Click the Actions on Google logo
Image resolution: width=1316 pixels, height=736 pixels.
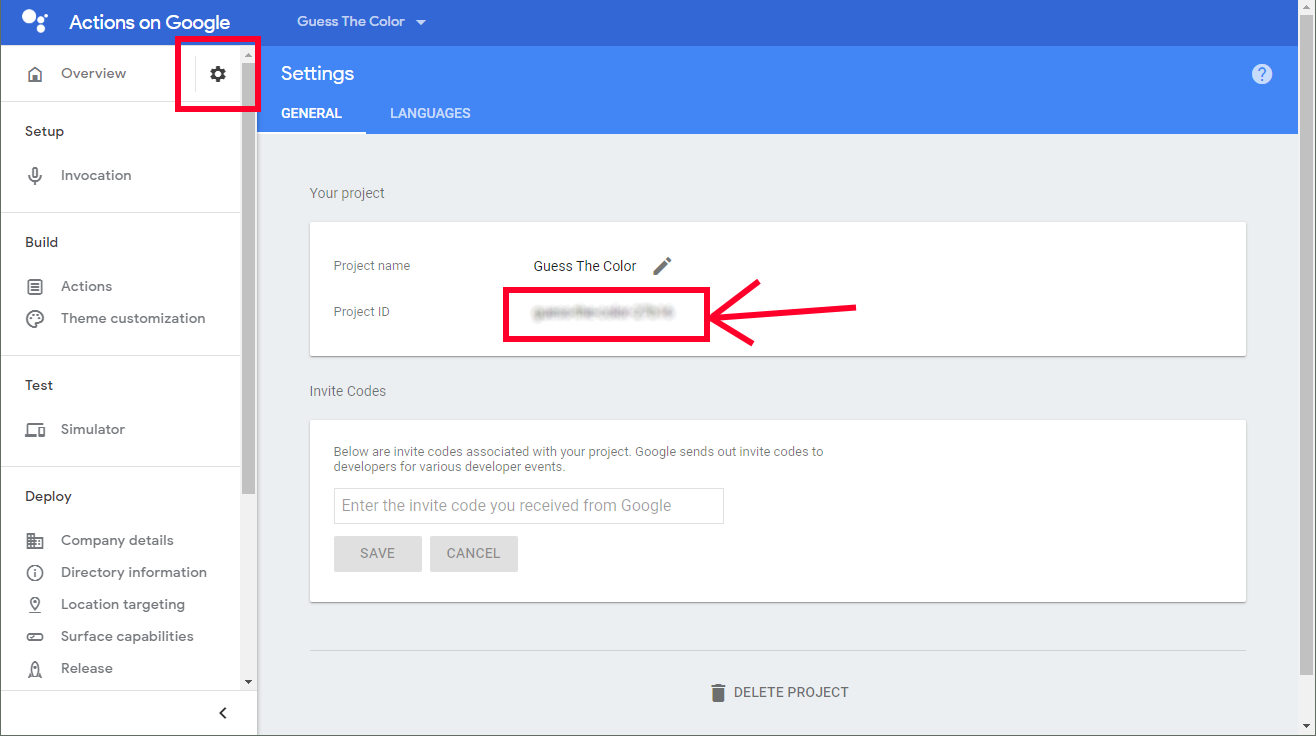point(35,22)
